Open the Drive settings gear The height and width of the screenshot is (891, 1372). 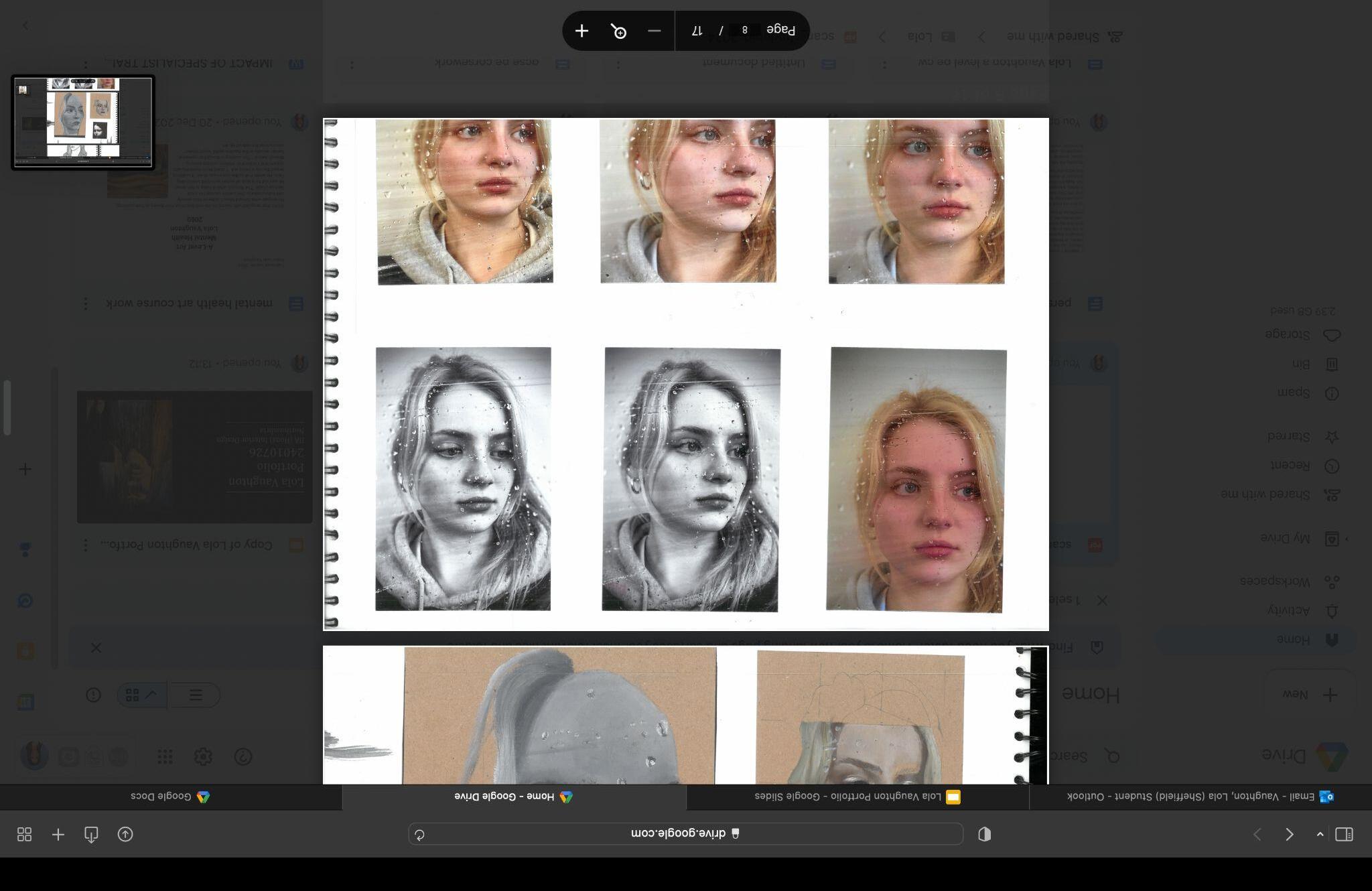(x=203, y=756)
